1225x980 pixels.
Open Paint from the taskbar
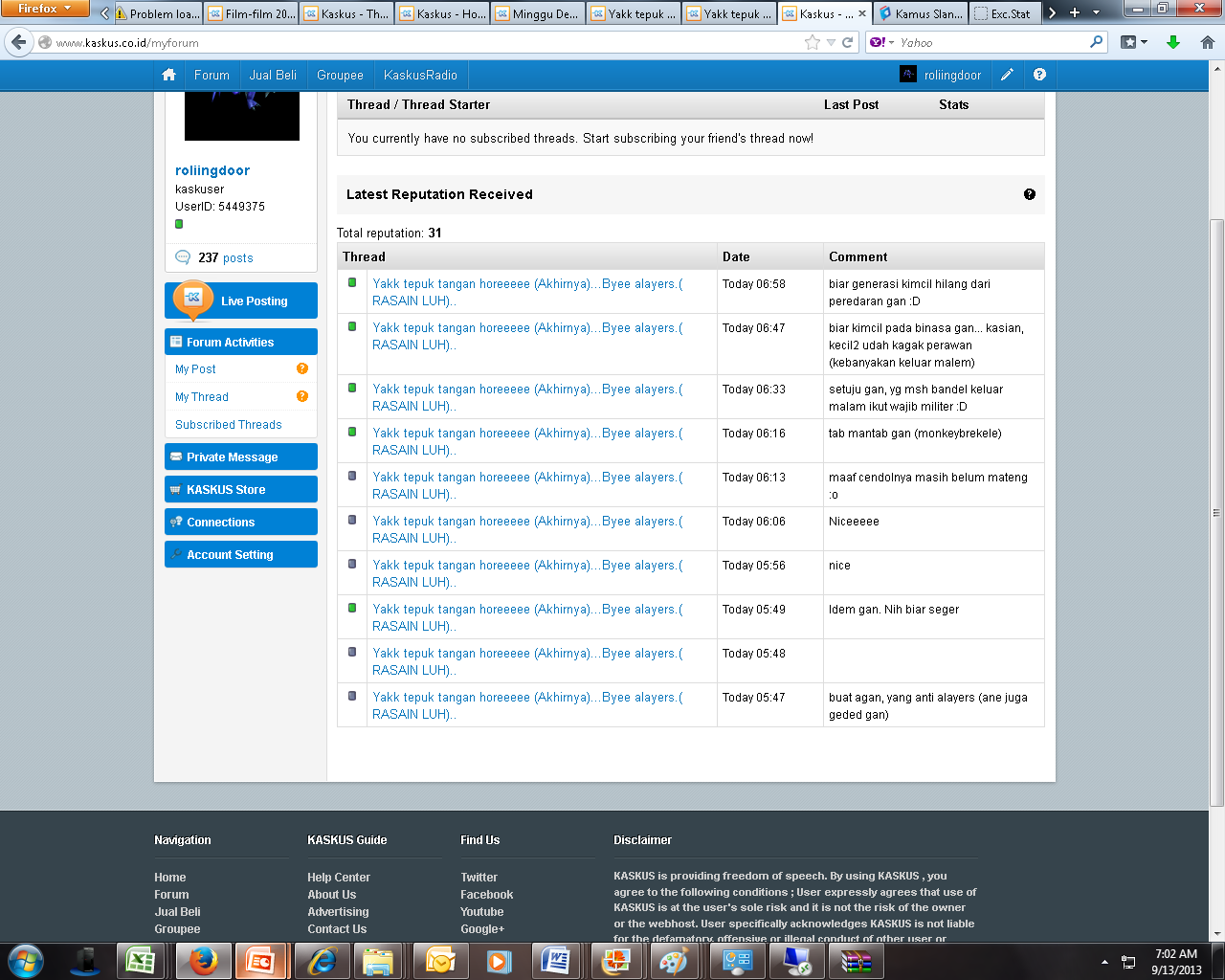tap(675, 961)
